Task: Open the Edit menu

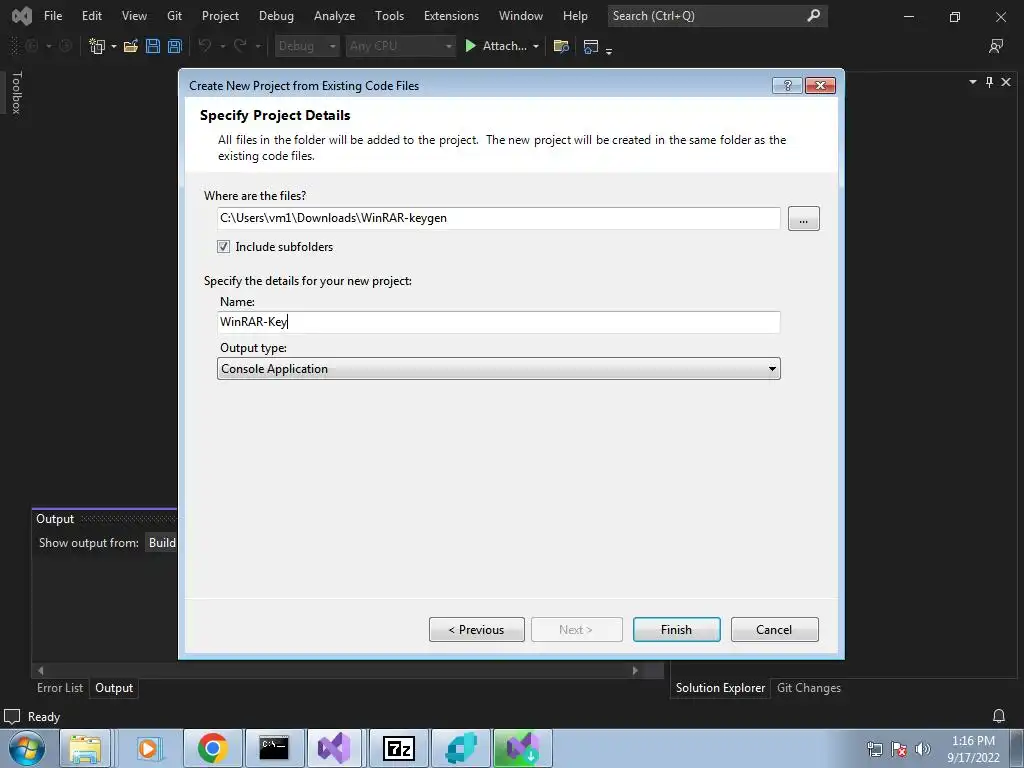Action: pos(91,16)
